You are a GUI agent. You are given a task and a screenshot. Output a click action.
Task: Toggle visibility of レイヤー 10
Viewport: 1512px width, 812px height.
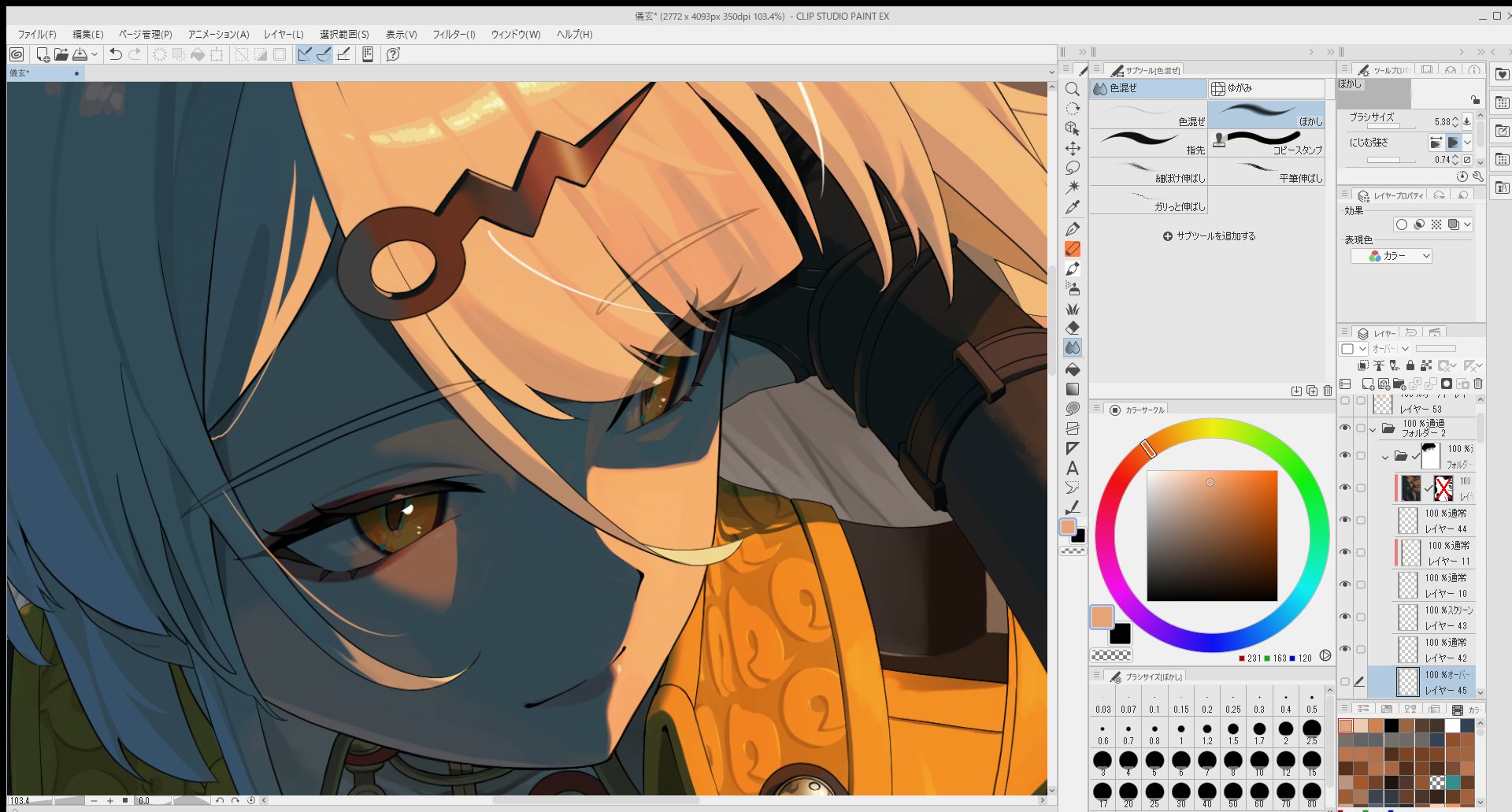tap(1345, 584)
